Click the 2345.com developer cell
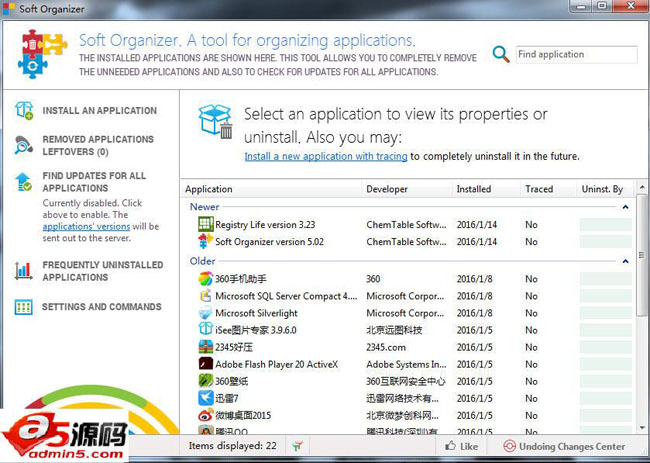This screenshot has width=650, height=463. pos(386,347)
